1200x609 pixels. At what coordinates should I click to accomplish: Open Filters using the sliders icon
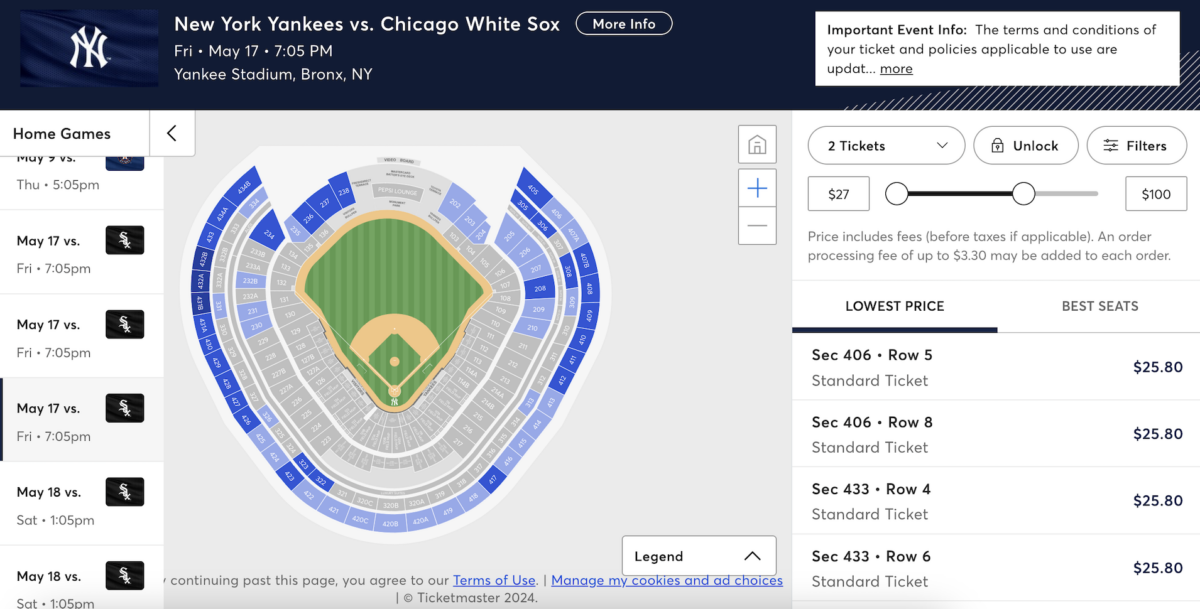click(1136, 145)
